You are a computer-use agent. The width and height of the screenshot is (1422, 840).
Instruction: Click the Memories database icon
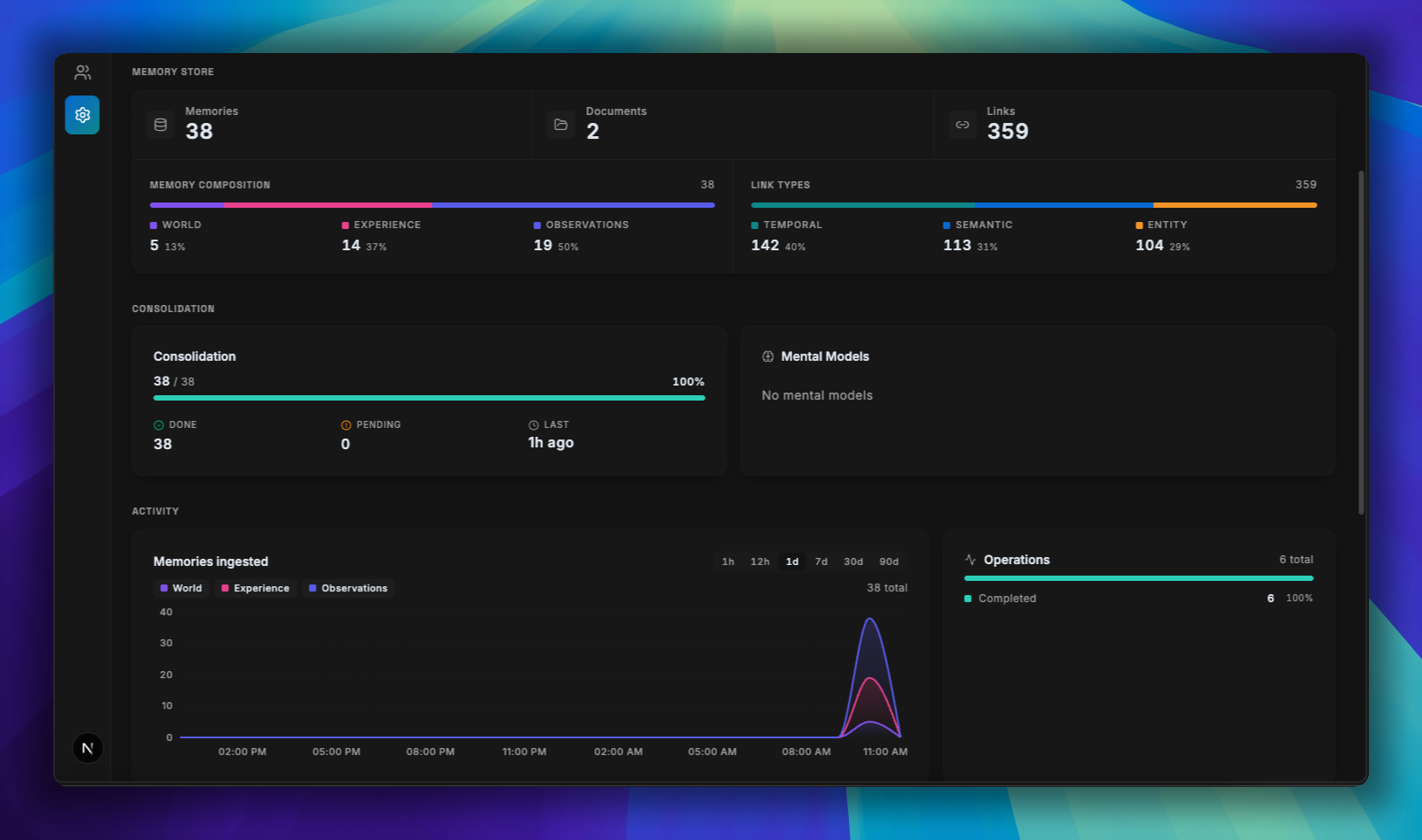point(160,125)
